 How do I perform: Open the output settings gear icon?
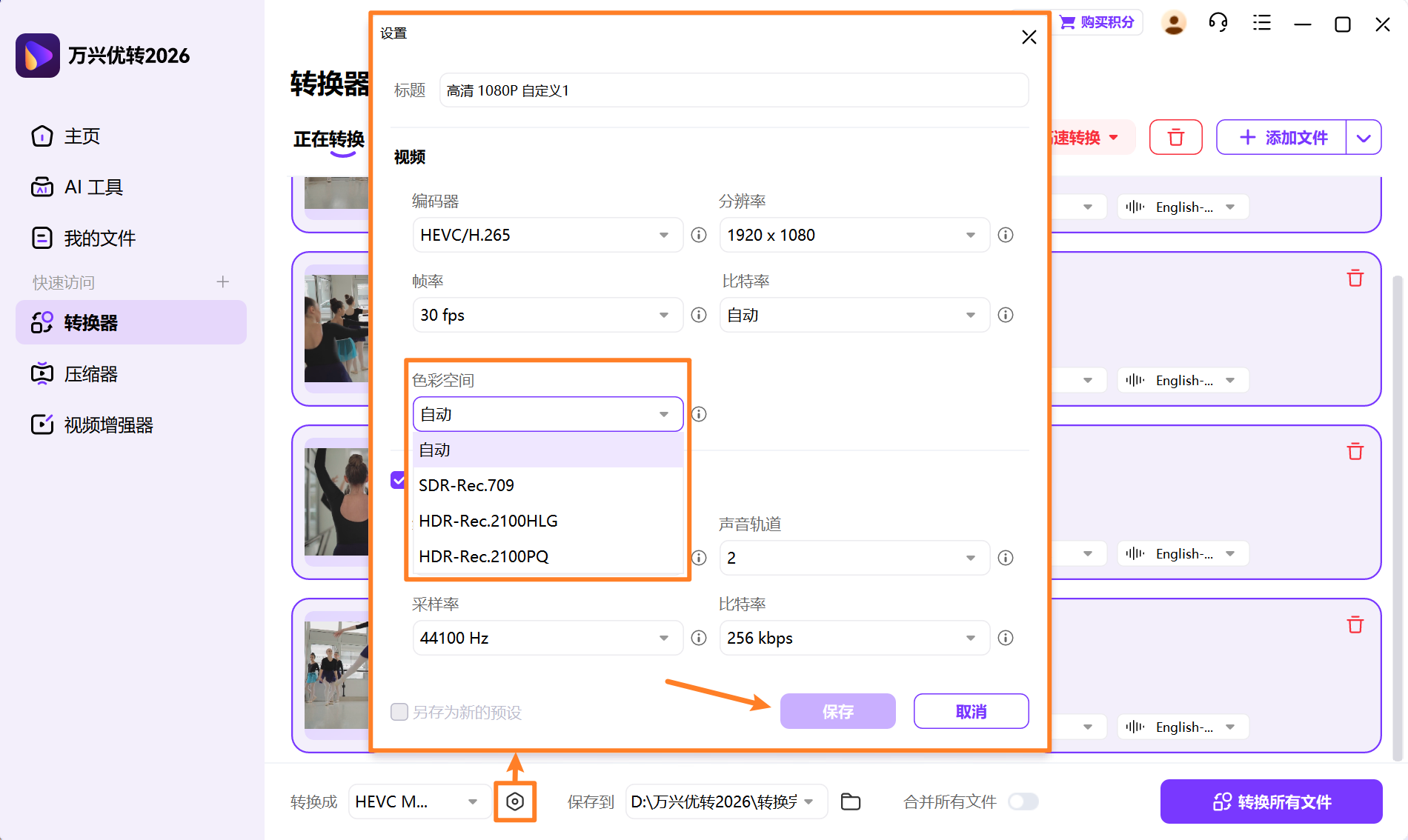click(515, 801)
